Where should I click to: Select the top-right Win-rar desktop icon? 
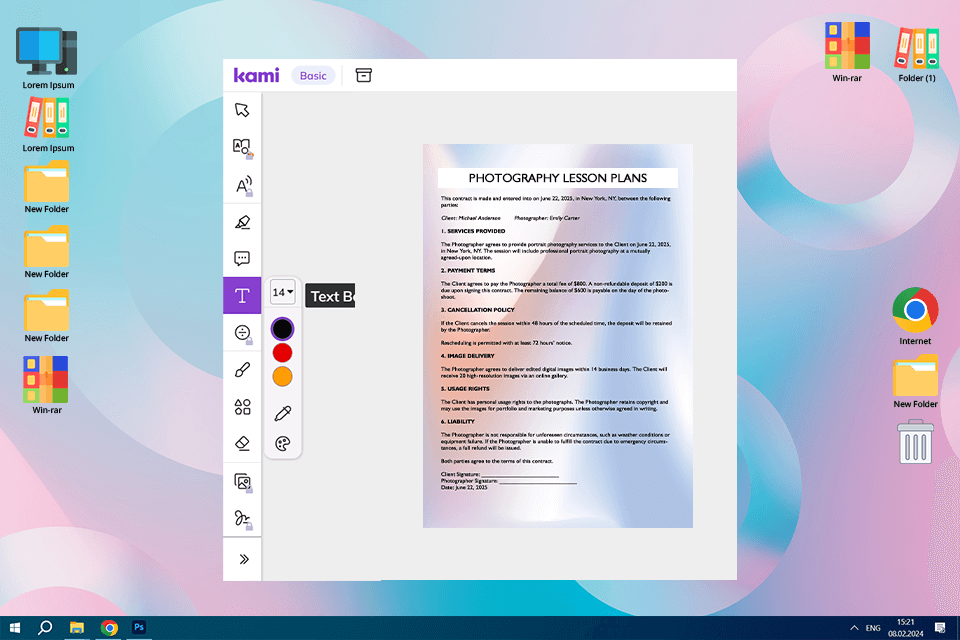click(847, 53)
